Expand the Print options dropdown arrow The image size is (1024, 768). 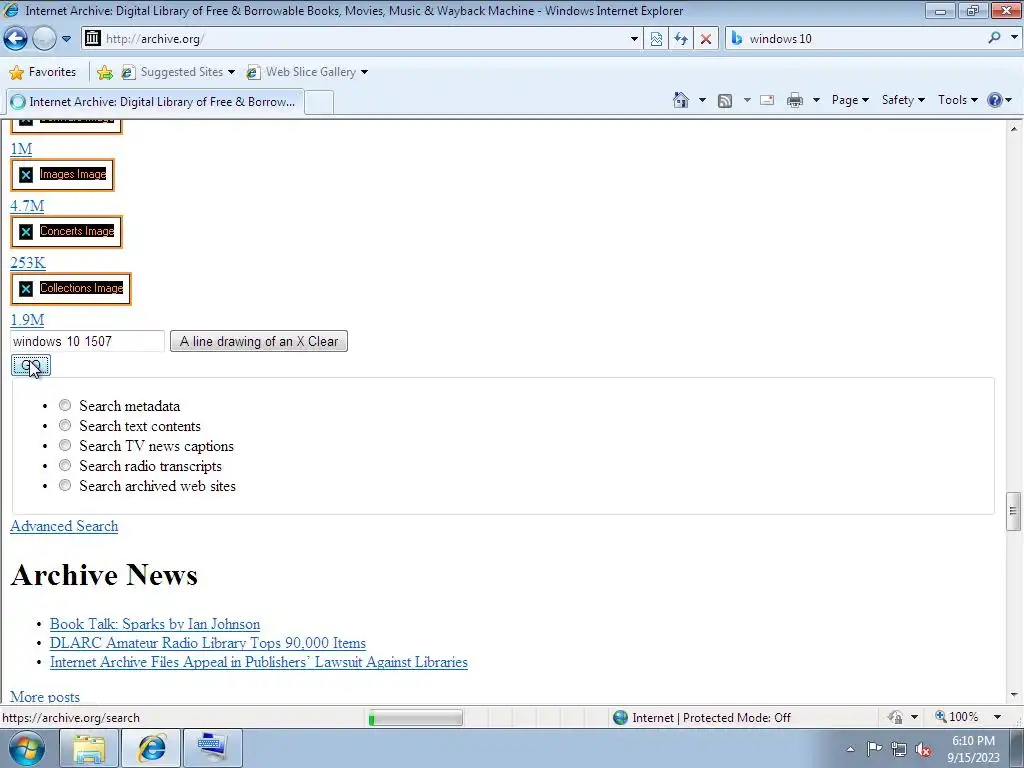(x=816, y=100)
